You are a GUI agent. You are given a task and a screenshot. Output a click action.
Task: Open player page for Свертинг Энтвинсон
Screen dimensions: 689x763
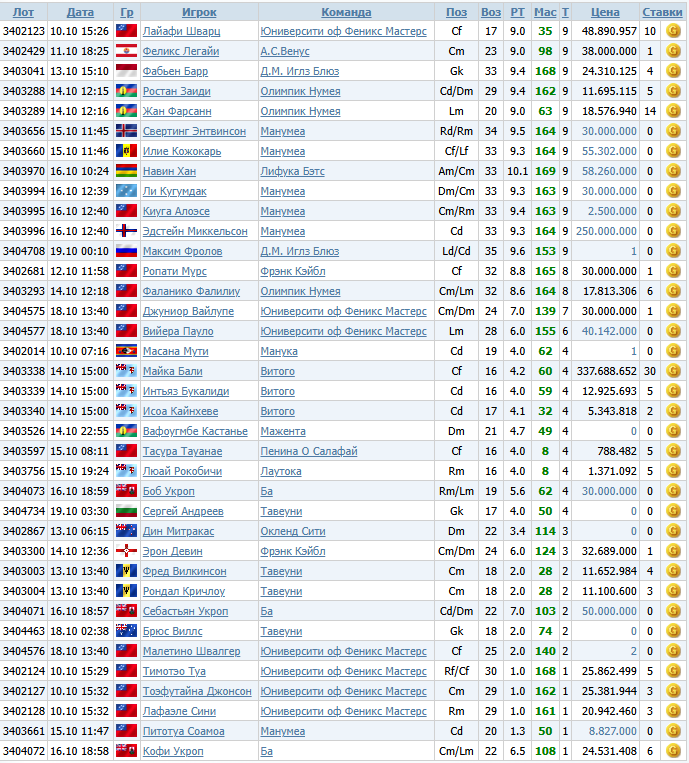(194, 131)
